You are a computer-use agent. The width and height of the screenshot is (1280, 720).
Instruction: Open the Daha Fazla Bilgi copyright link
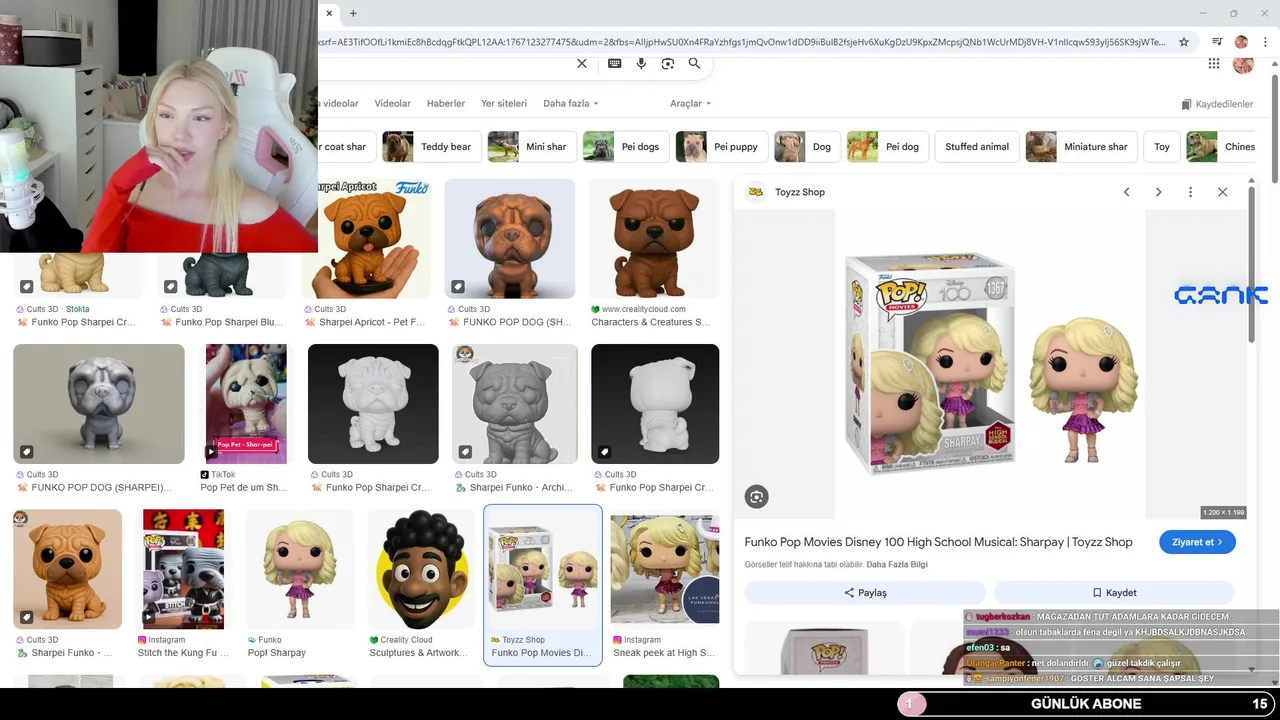click(x=897, y=565)
